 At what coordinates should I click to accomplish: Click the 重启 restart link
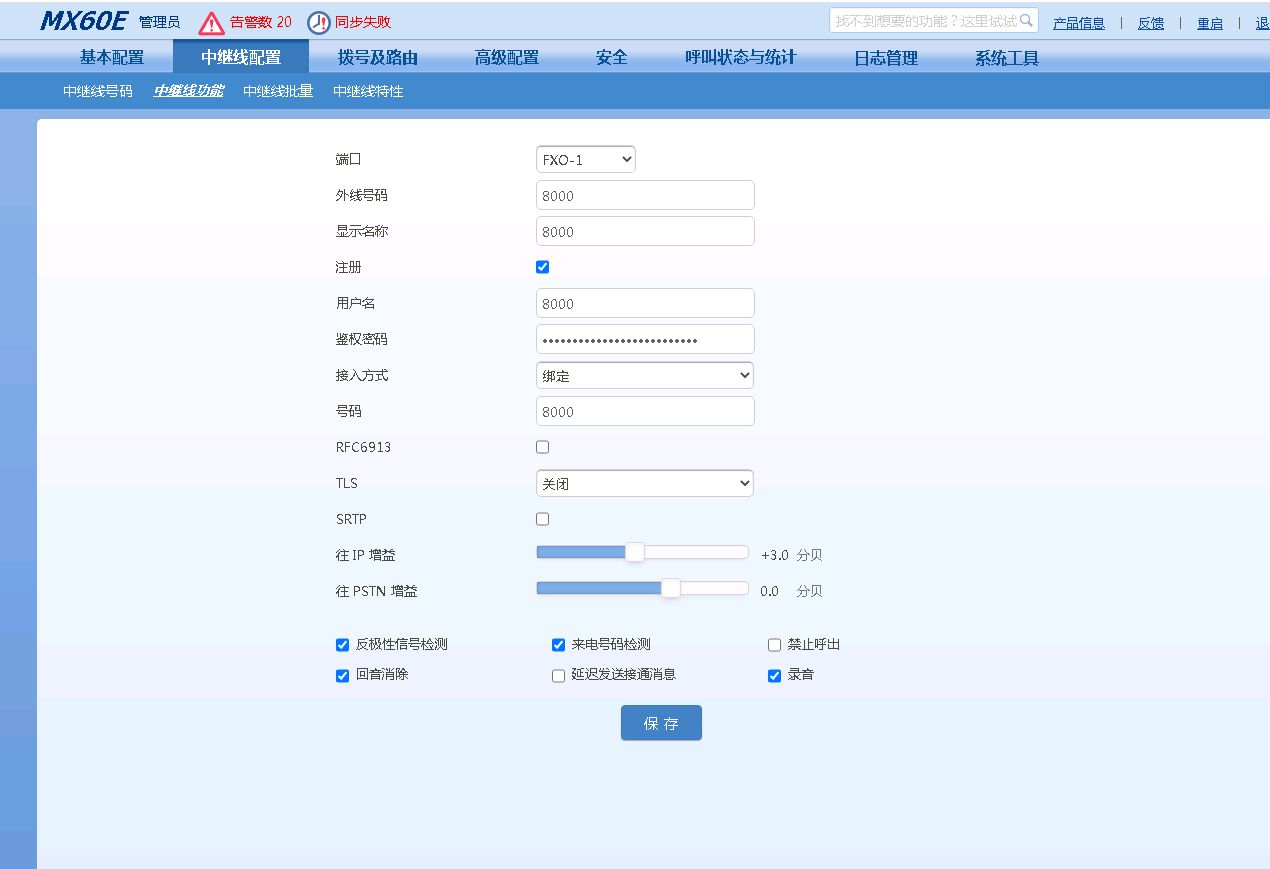point(1210,22)
